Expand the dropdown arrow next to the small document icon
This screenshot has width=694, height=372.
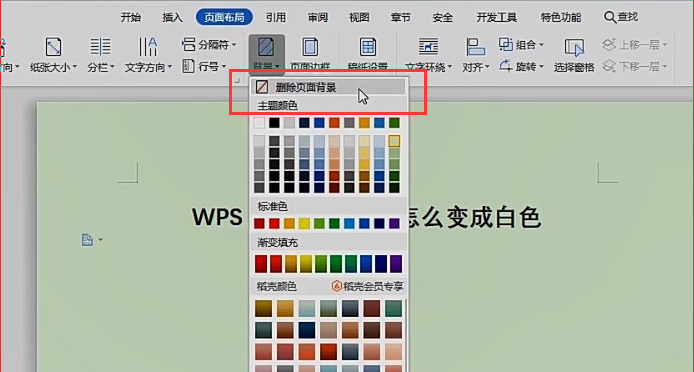pos(100,240)
